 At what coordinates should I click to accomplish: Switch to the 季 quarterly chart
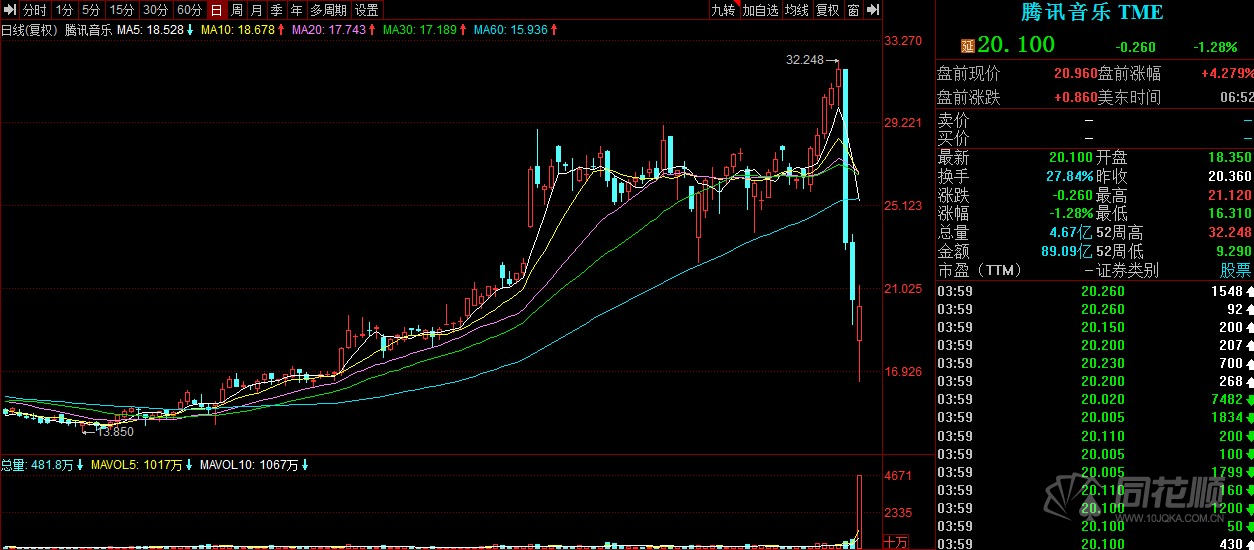pyautogui.click(x=277, y=10)
